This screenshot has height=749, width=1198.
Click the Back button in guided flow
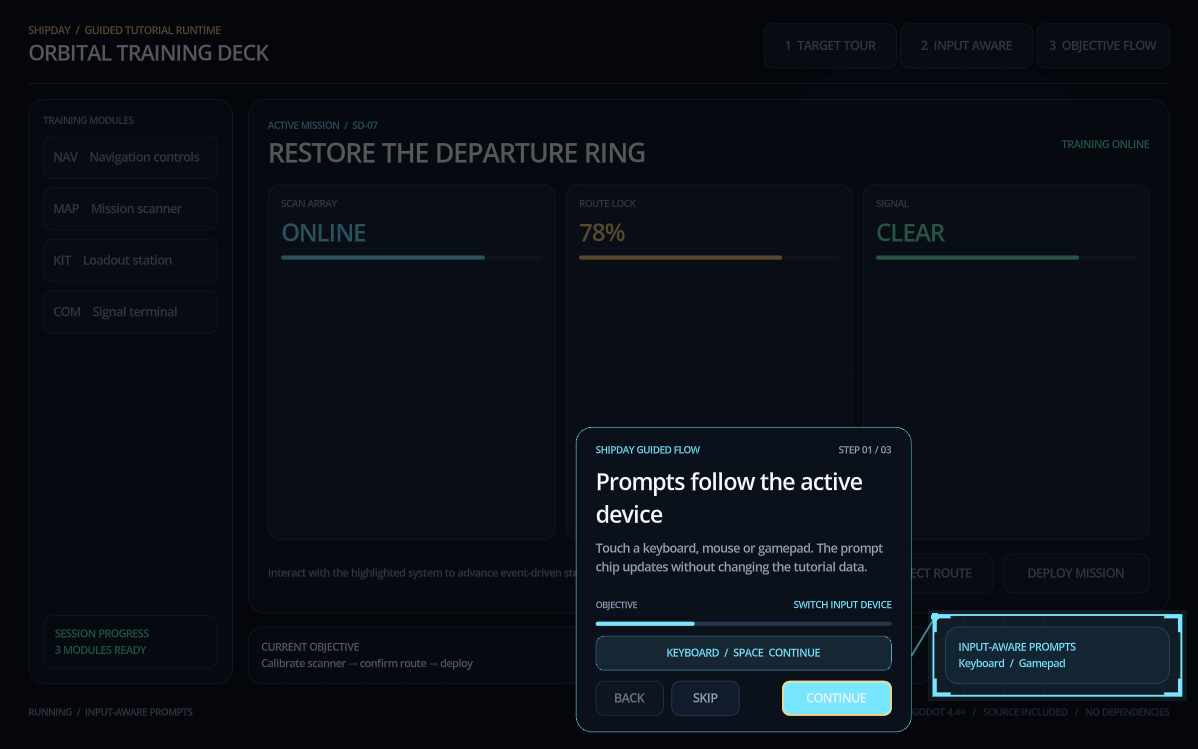630,698
